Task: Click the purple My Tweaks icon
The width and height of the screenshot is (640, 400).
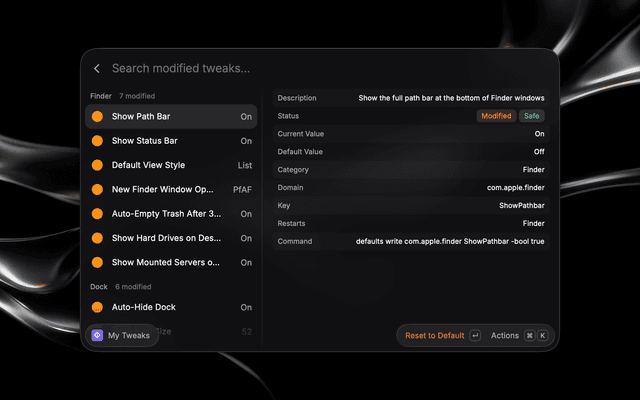Action: pyautogui.click(x=97, y=335)
